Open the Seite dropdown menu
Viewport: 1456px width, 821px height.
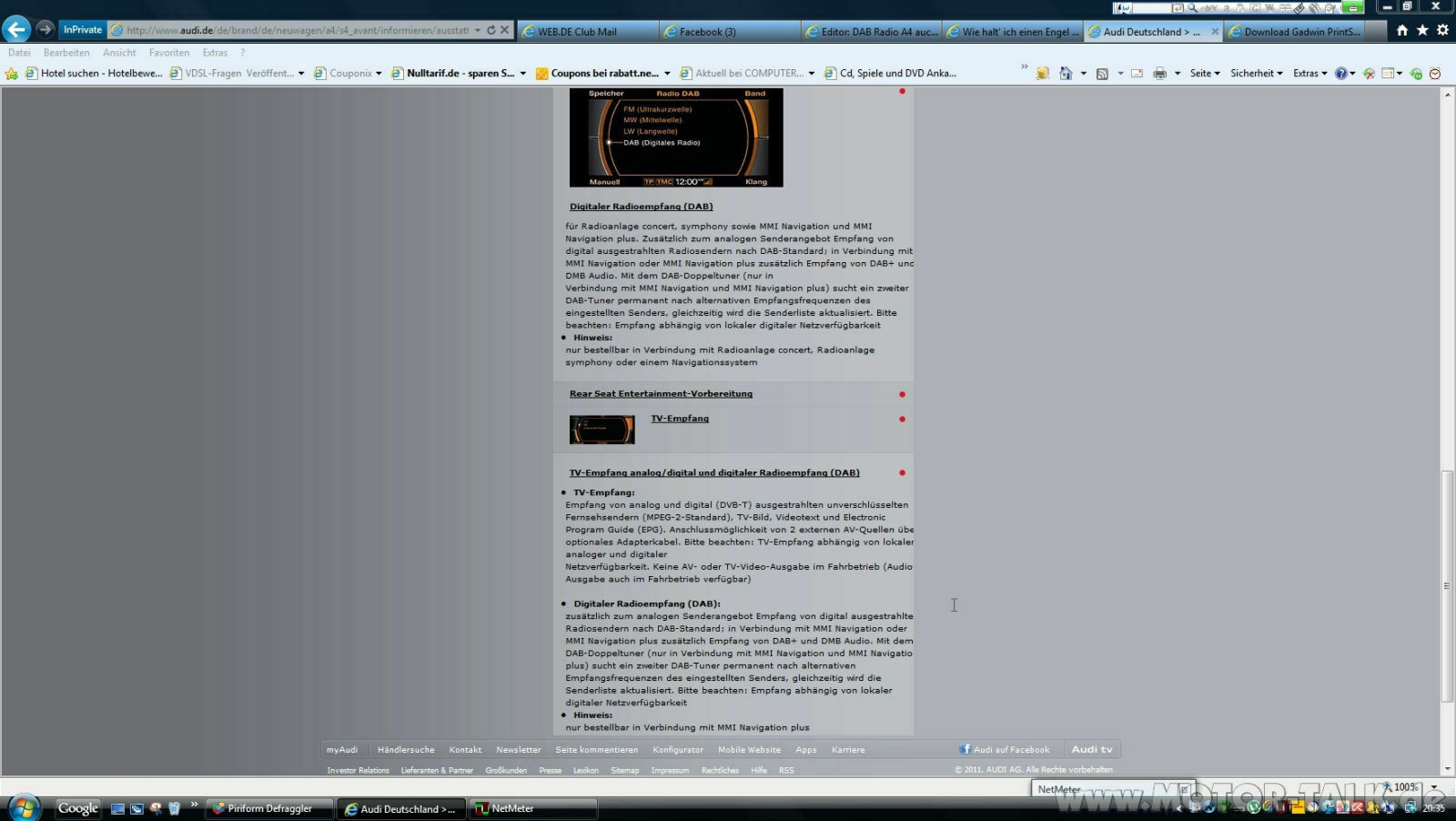click(1205, 73)
